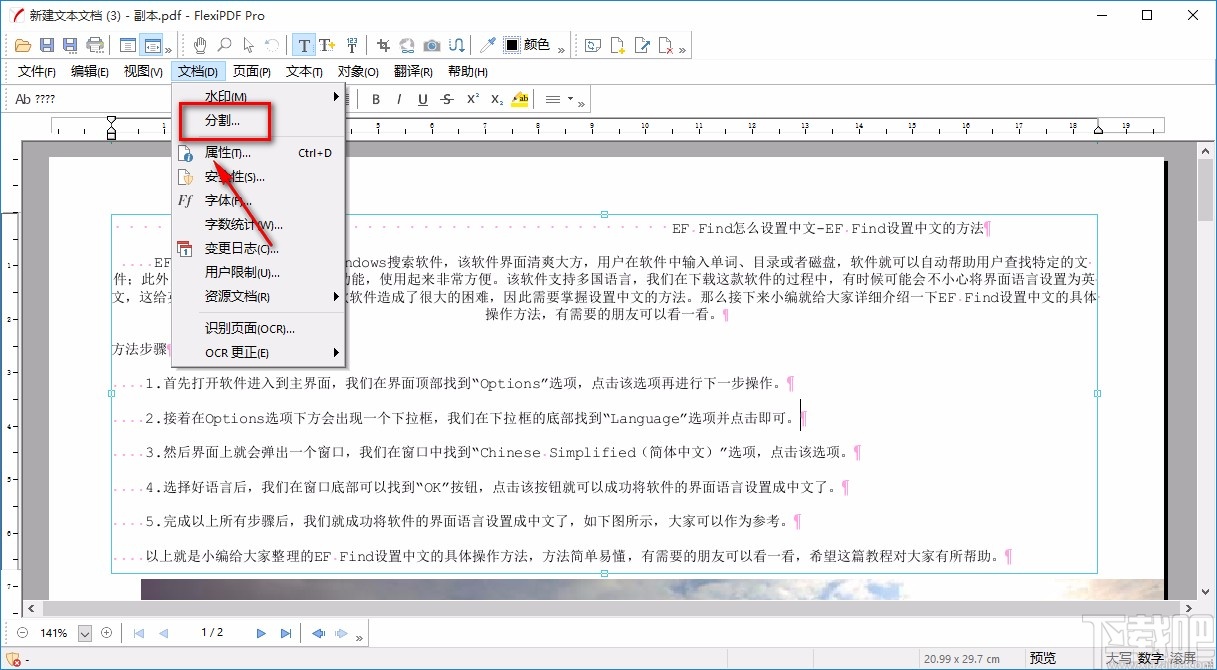Toggle superscript formatting
This screenshot has height=670, width=1217.
pos(472,99)
